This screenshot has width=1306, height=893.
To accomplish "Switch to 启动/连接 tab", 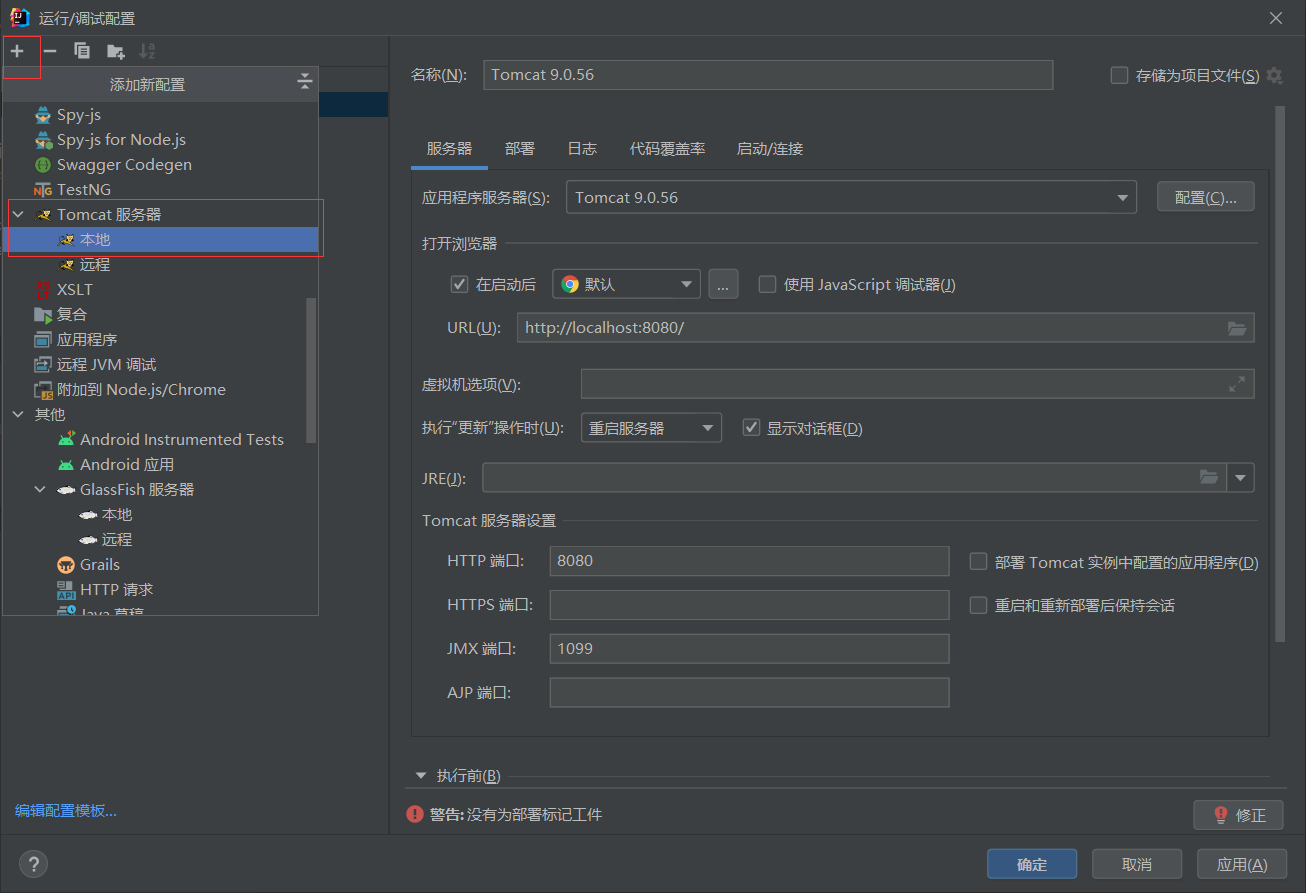I will click(x=770, y=149).
